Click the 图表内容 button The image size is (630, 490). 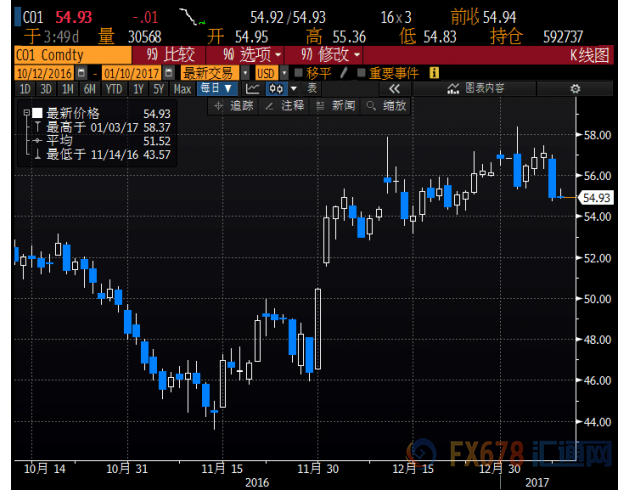point(477,89)
